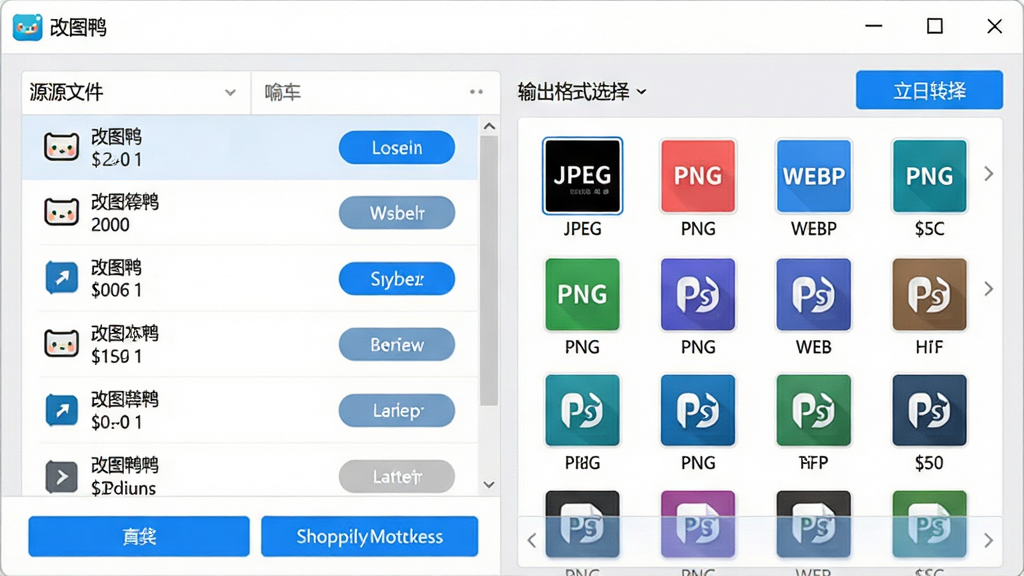Click the up arrow of the list scrollbar
The image size is (1024, 576).
[x=489, y=126]
